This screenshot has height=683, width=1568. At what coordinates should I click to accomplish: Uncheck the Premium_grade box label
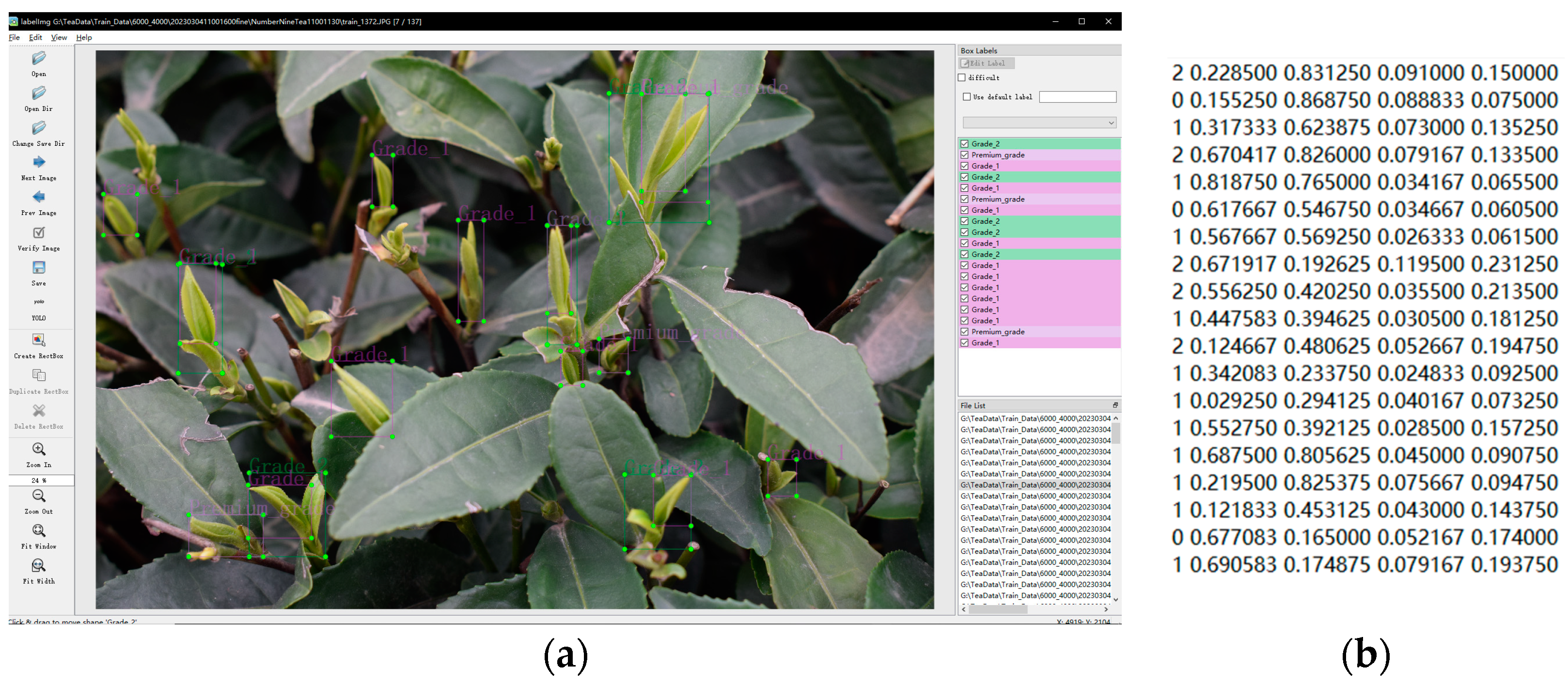point(965,155)
